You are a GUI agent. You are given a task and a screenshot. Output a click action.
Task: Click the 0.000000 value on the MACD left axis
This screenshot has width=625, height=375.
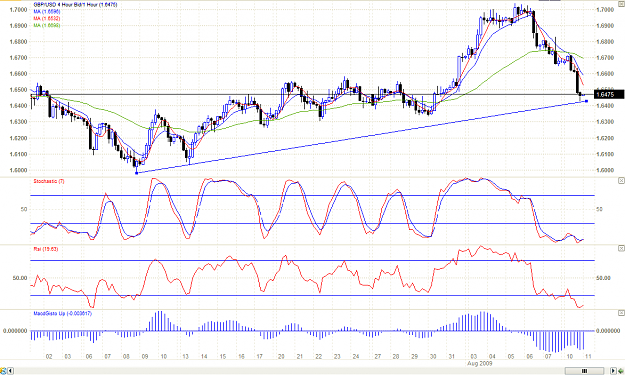pyautogui.click(x=15, y=331)
